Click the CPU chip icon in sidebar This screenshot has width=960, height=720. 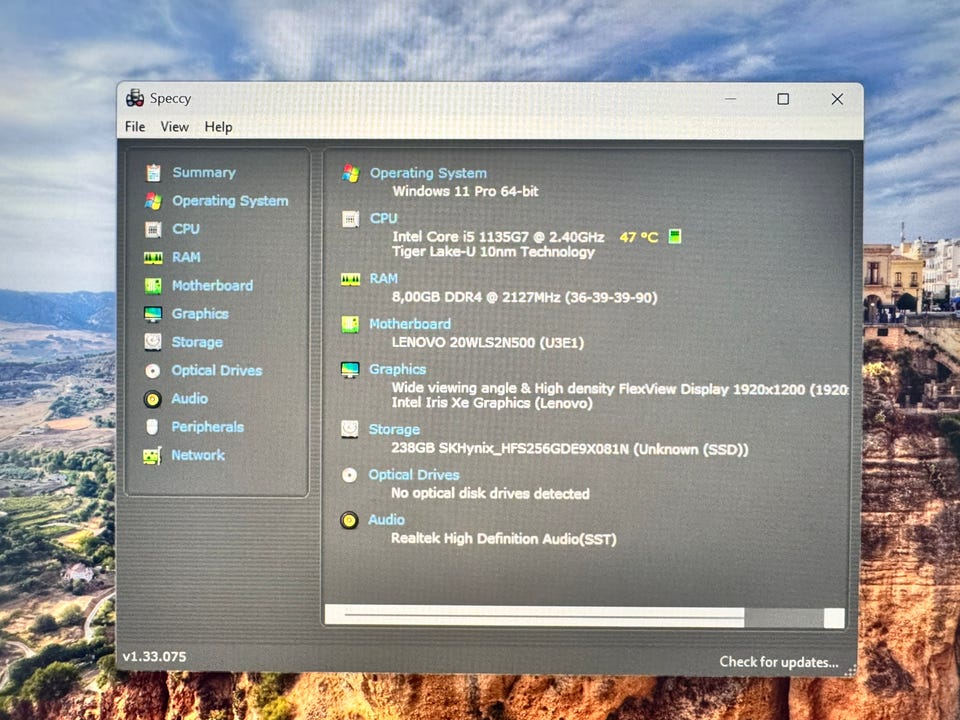click(x=153, y=229)
